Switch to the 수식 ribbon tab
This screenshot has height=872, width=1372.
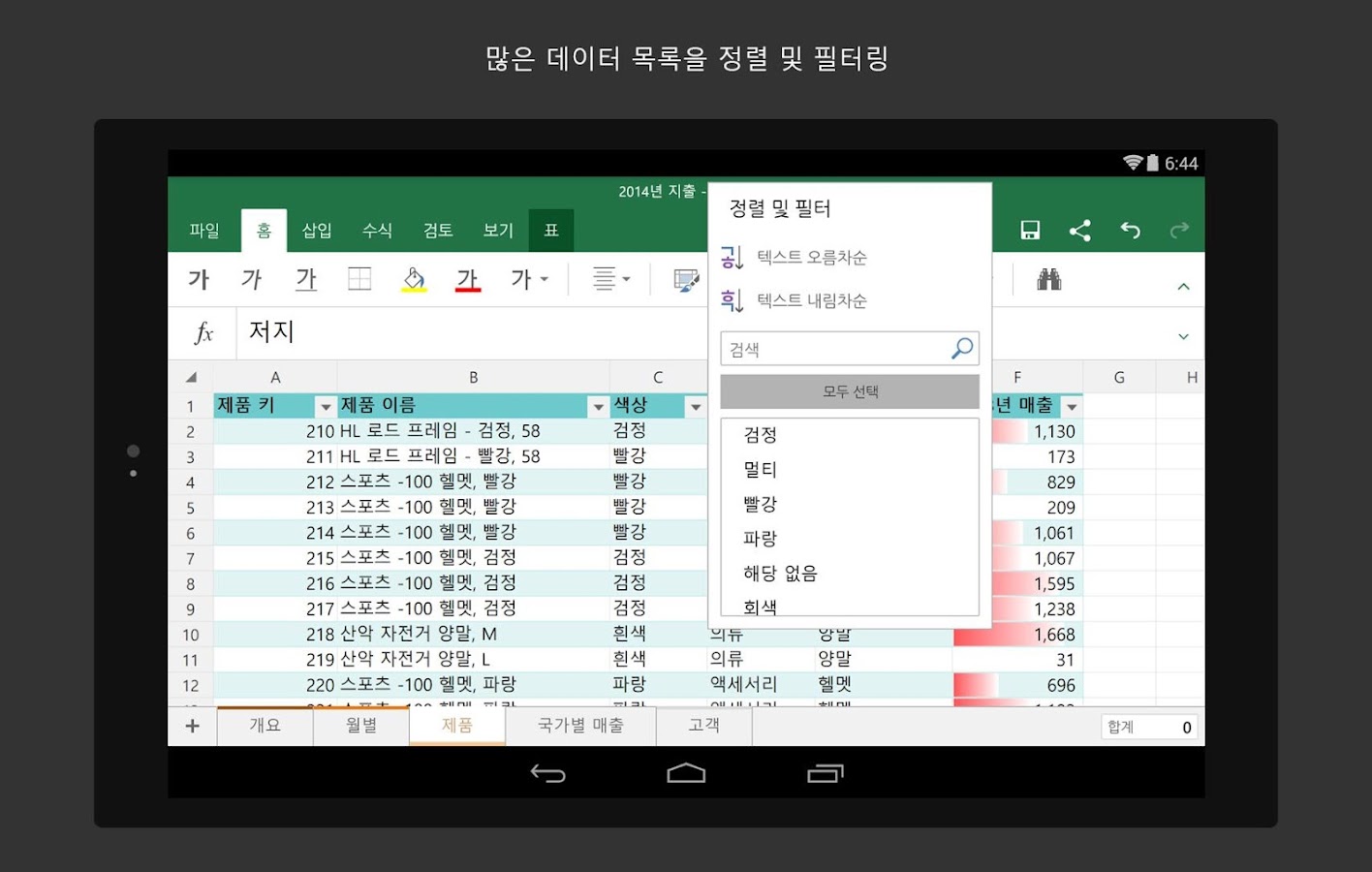coord(377,231)
